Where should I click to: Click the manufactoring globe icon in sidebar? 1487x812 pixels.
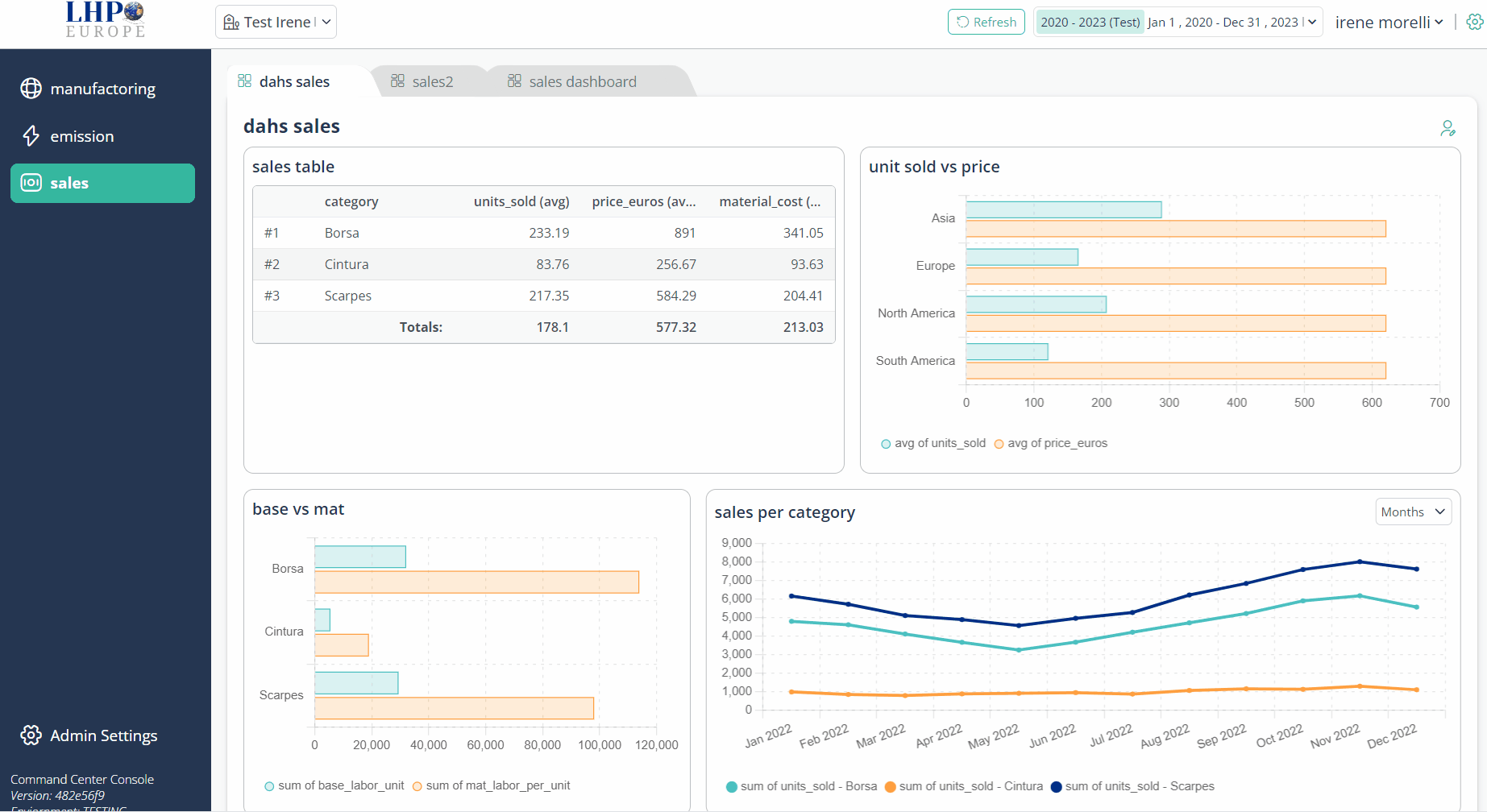(x=31, y=89)
